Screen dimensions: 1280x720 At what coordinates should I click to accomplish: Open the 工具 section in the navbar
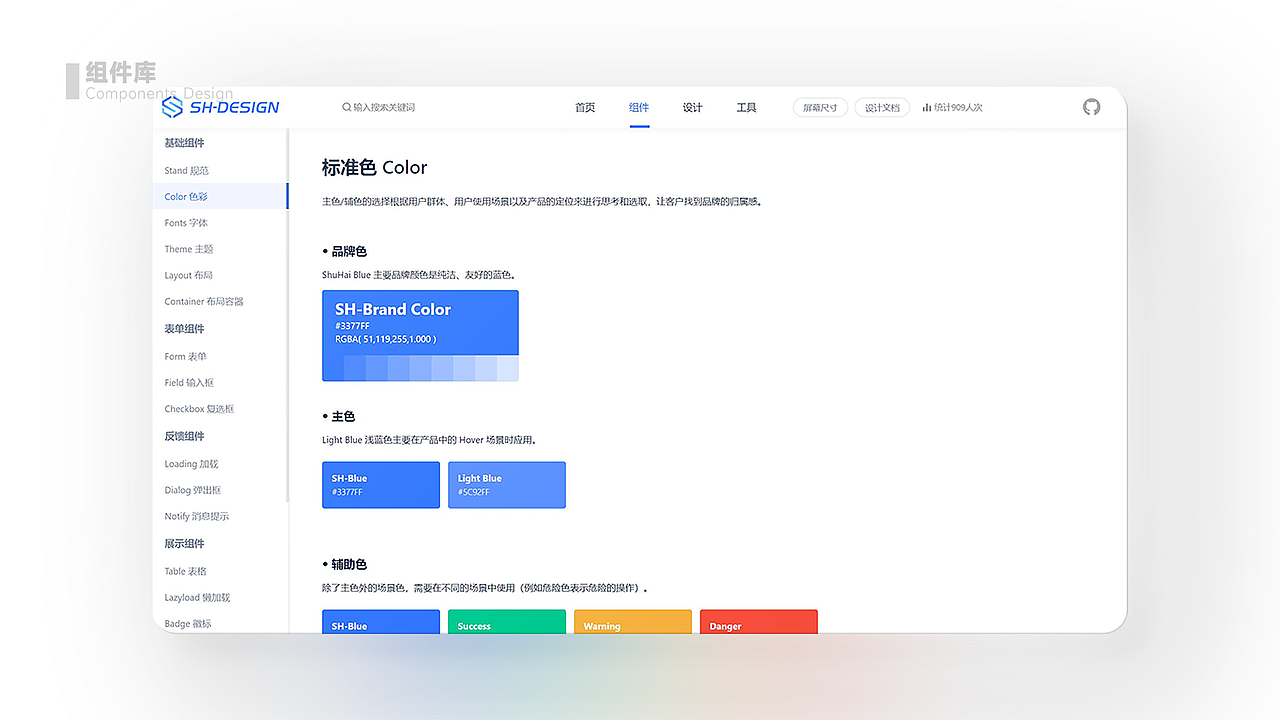coord(746,106)
